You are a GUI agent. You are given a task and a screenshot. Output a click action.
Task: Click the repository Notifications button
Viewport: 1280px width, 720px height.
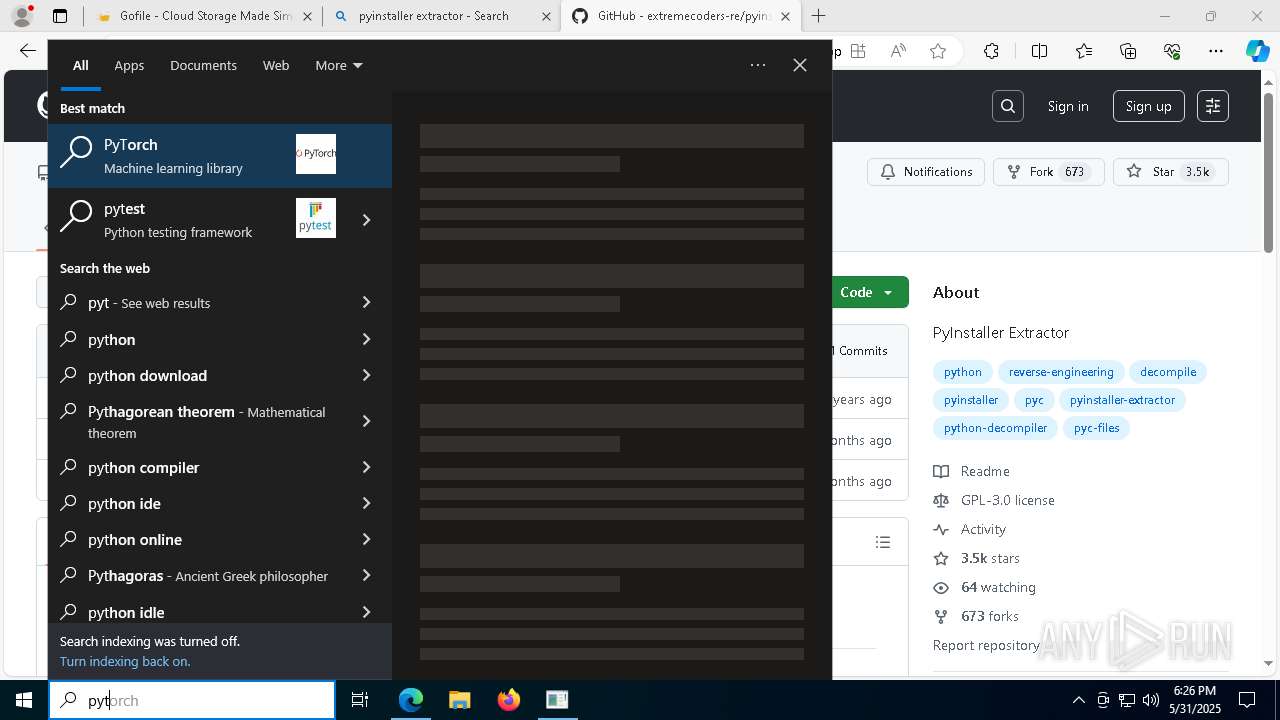point(926,172)
